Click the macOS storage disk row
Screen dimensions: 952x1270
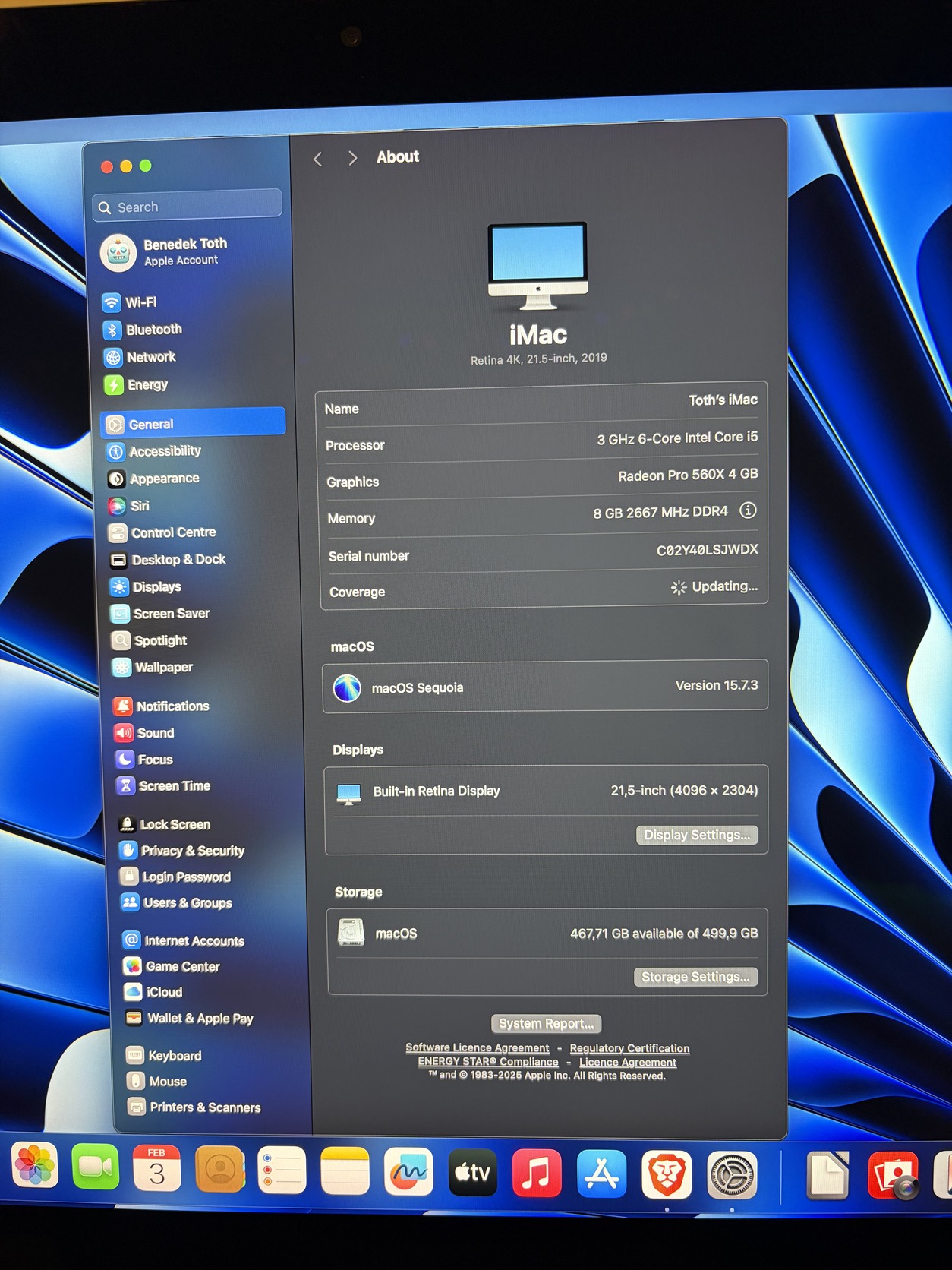click(x=547, y=933)
